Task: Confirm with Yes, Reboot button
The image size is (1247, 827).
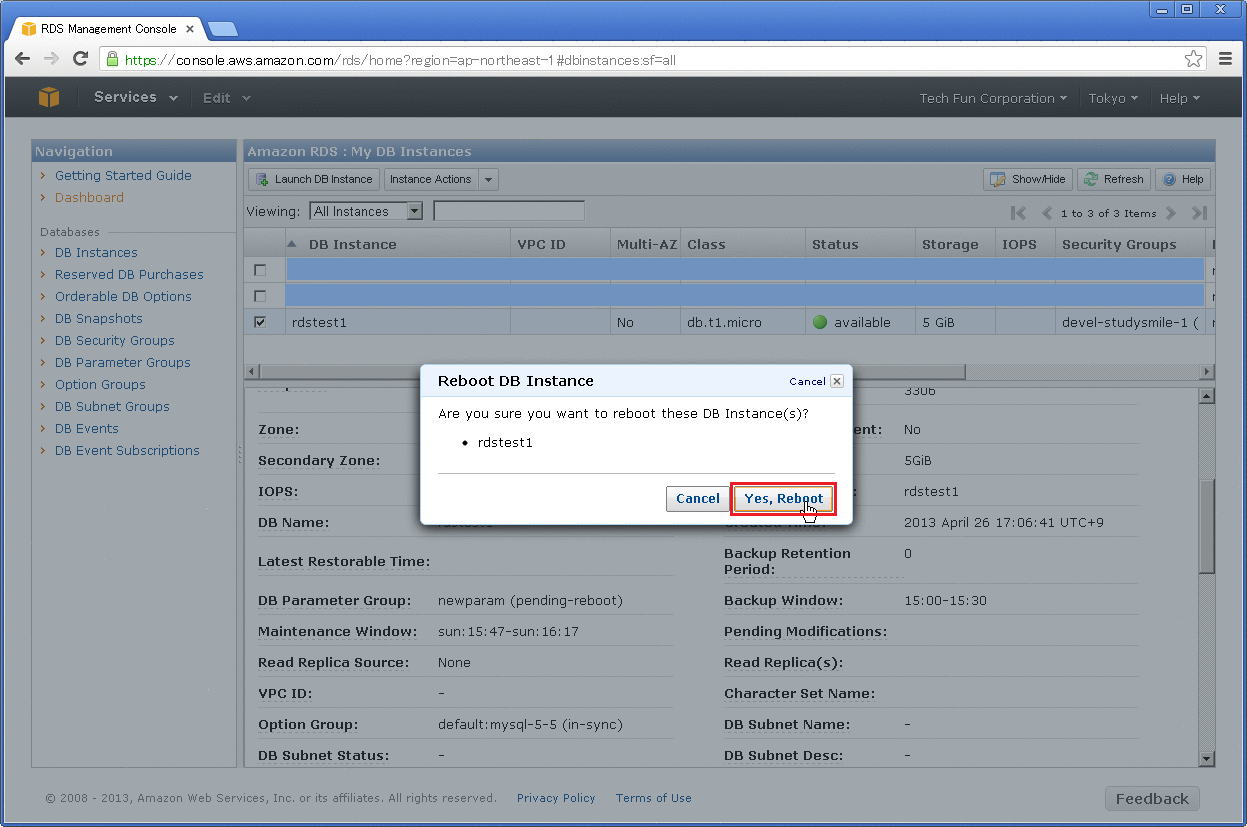Action: [x=784, y=499]
